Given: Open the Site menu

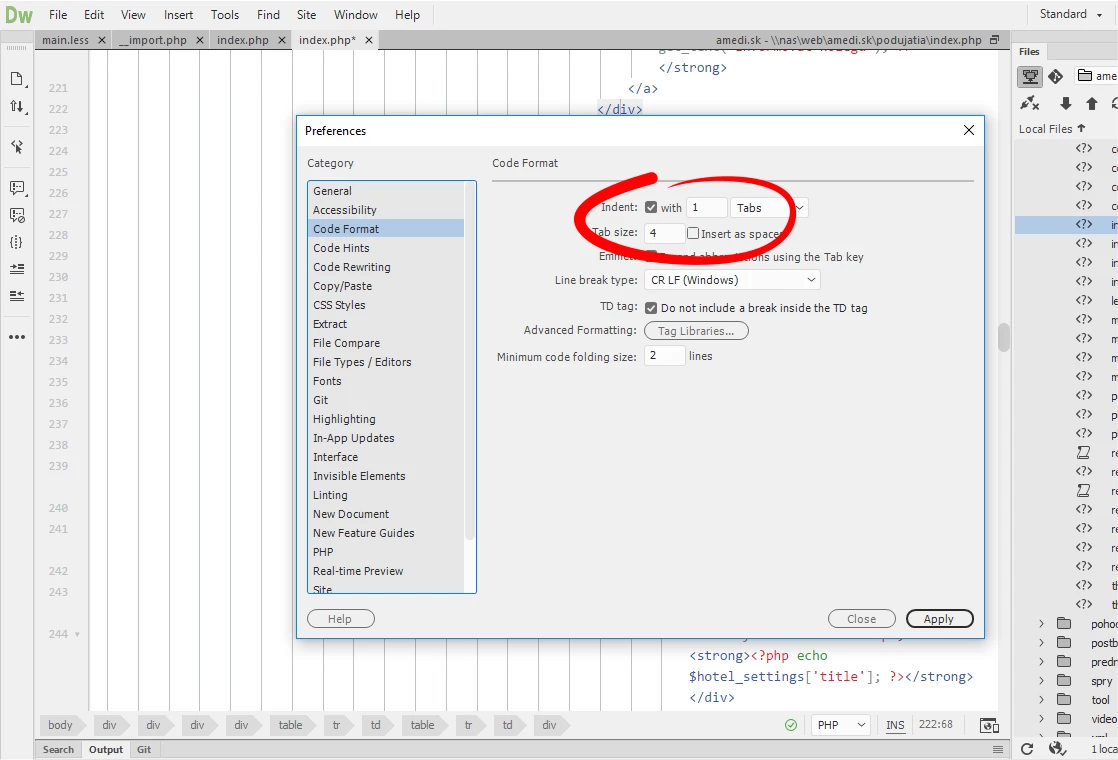Looking at the screenshot, I should (x=307, y=14).
